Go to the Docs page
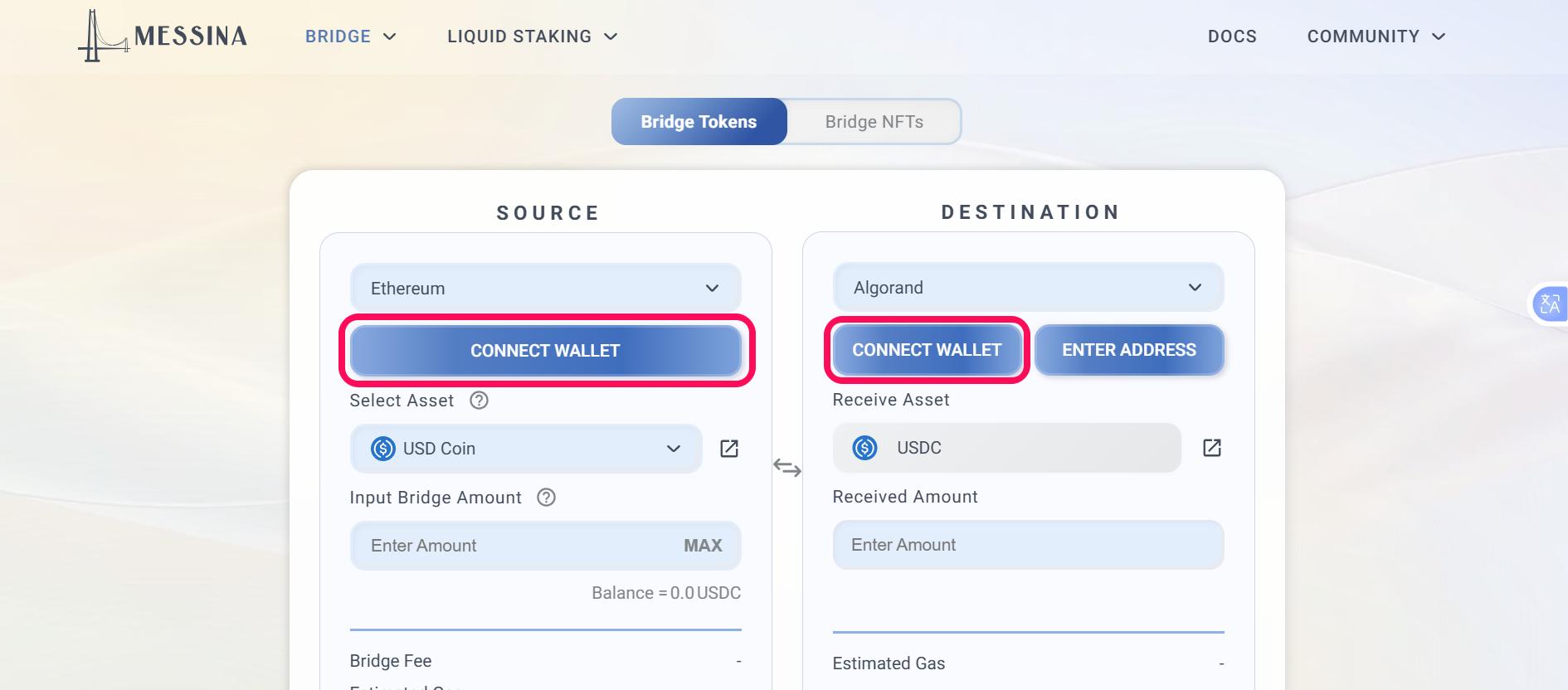Image resolution: width=1568 pixels, height=690 pixels. pos(1232,36)
